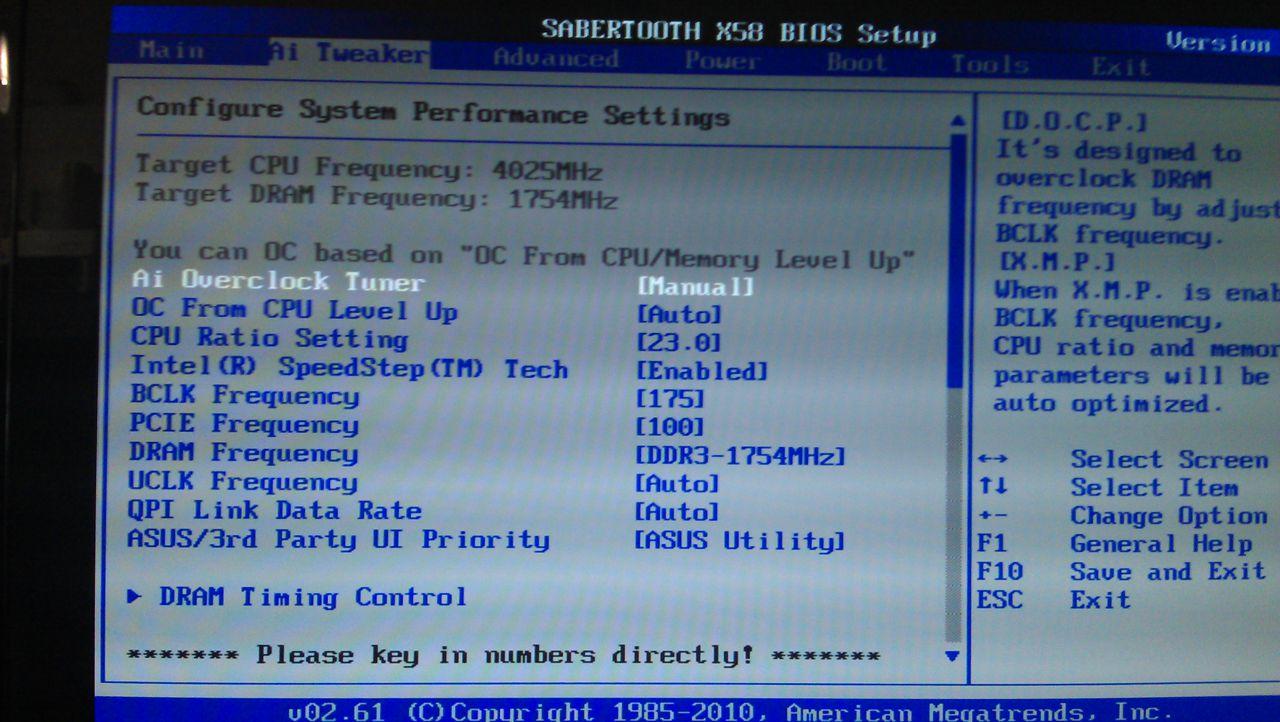Image resolution: width=1280 pixels, height=722 pixels.
Task: Open the [Auto] value for OC From CPU Level Up
Action: click(679, 314)
